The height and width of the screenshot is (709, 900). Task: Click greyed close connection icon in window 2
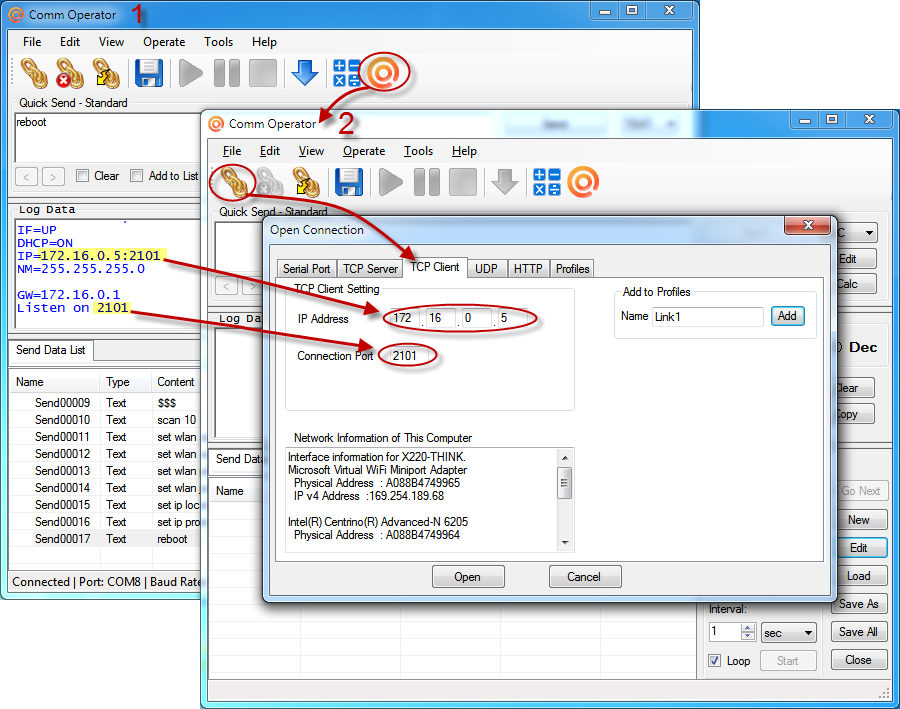(x=269, y=182)
